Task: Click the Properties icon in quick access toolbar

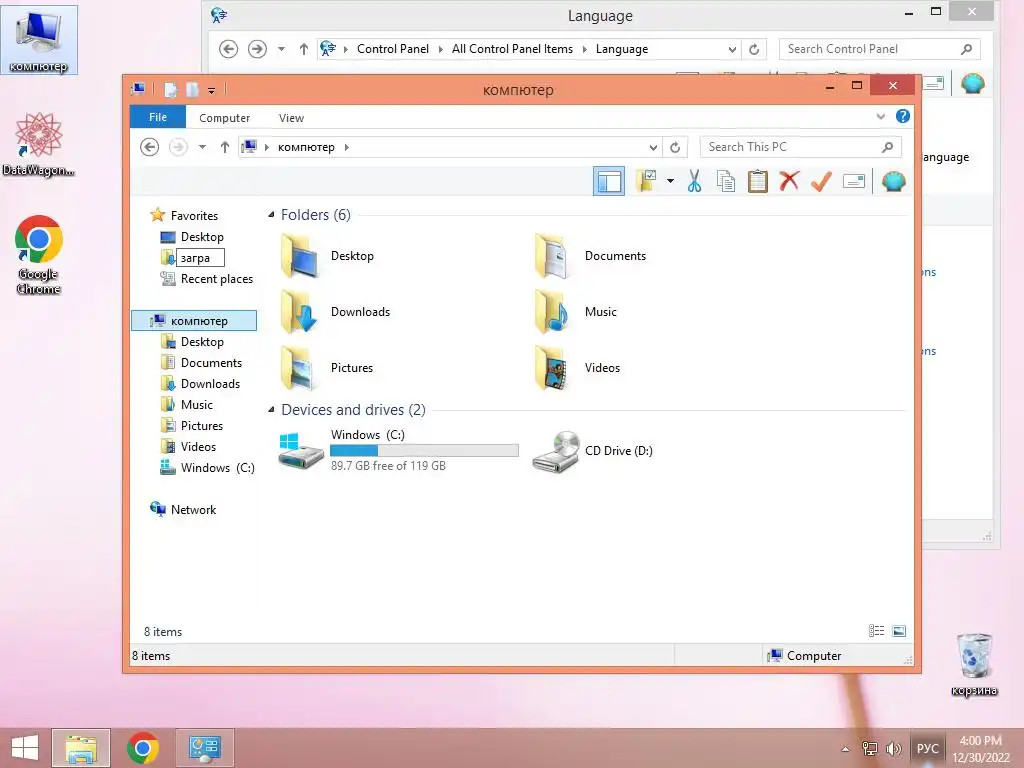Action: tap(170, 89)
